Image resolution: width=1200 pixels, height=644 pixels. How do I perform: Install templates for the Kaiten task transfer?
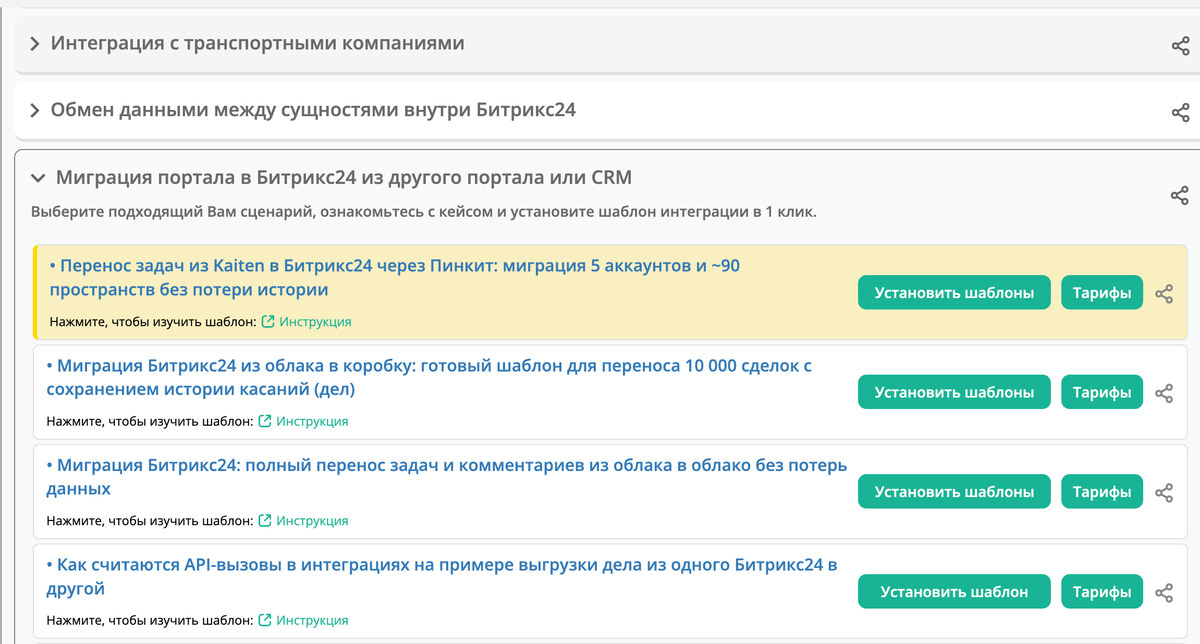point(954,293)
